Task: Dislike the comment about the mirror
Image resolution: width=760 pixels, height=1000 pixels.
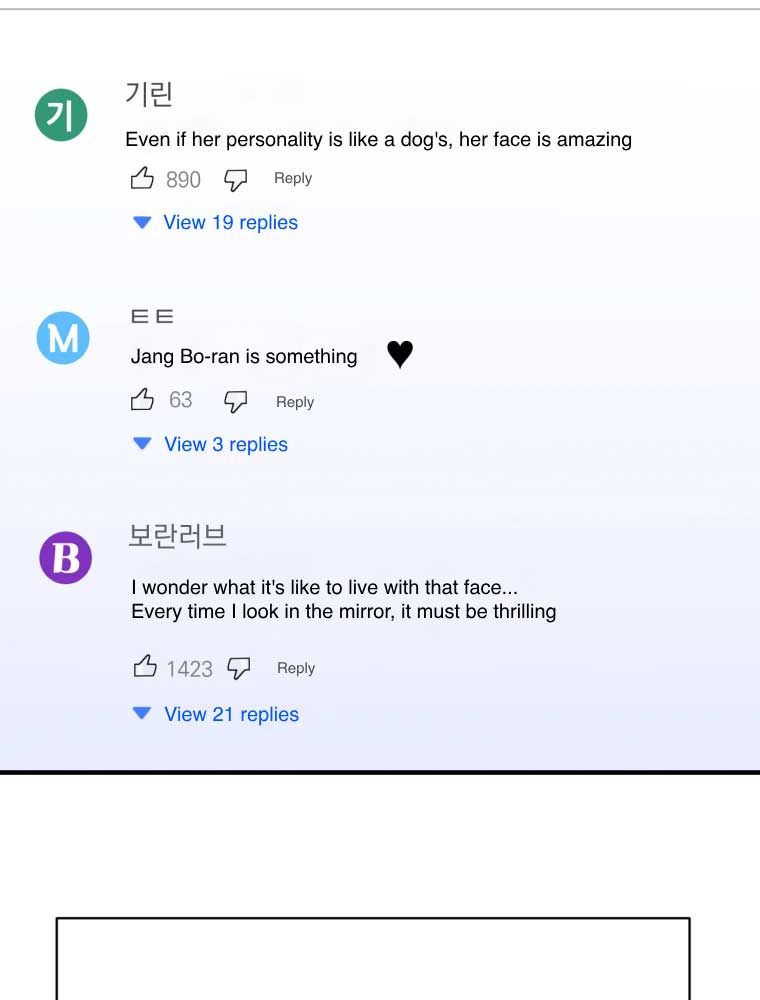Action: (x=238, y=668)
